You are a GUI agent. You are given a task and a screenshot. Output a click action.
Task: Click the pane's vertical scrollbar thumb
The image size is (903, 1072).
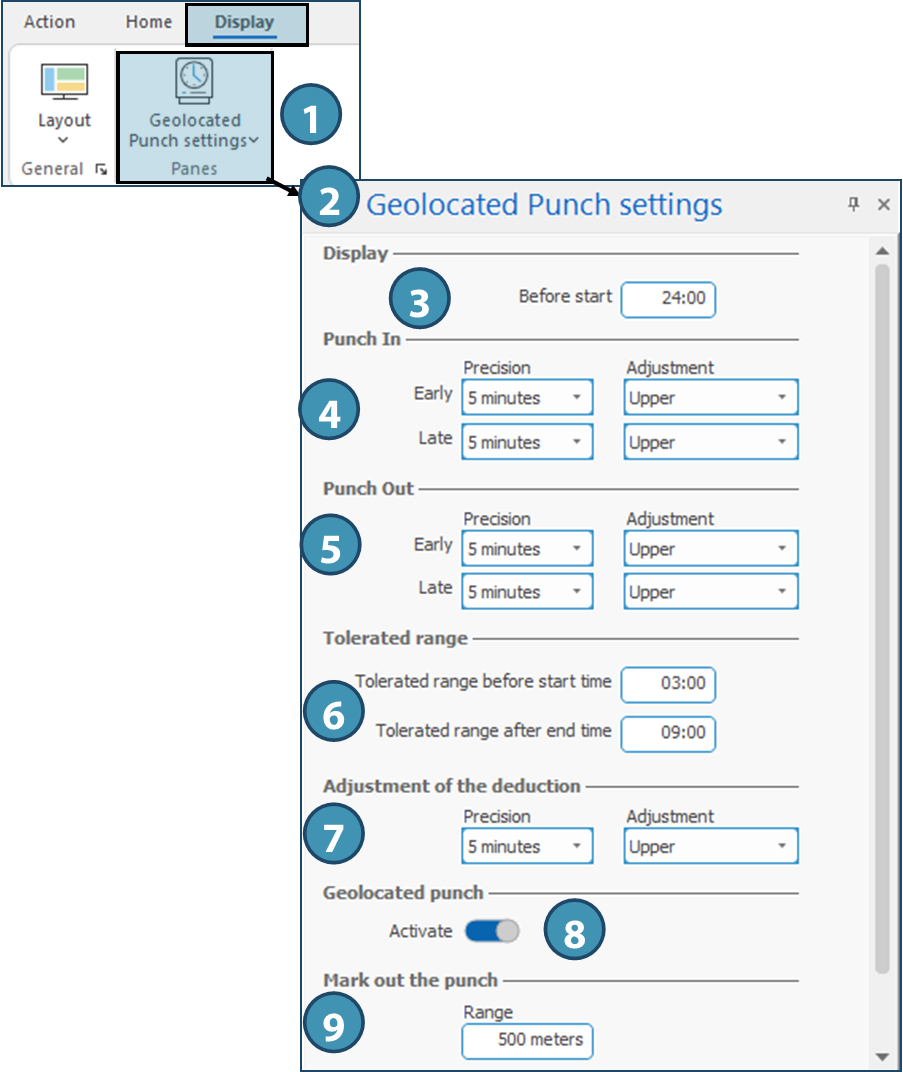coord(882,619)
